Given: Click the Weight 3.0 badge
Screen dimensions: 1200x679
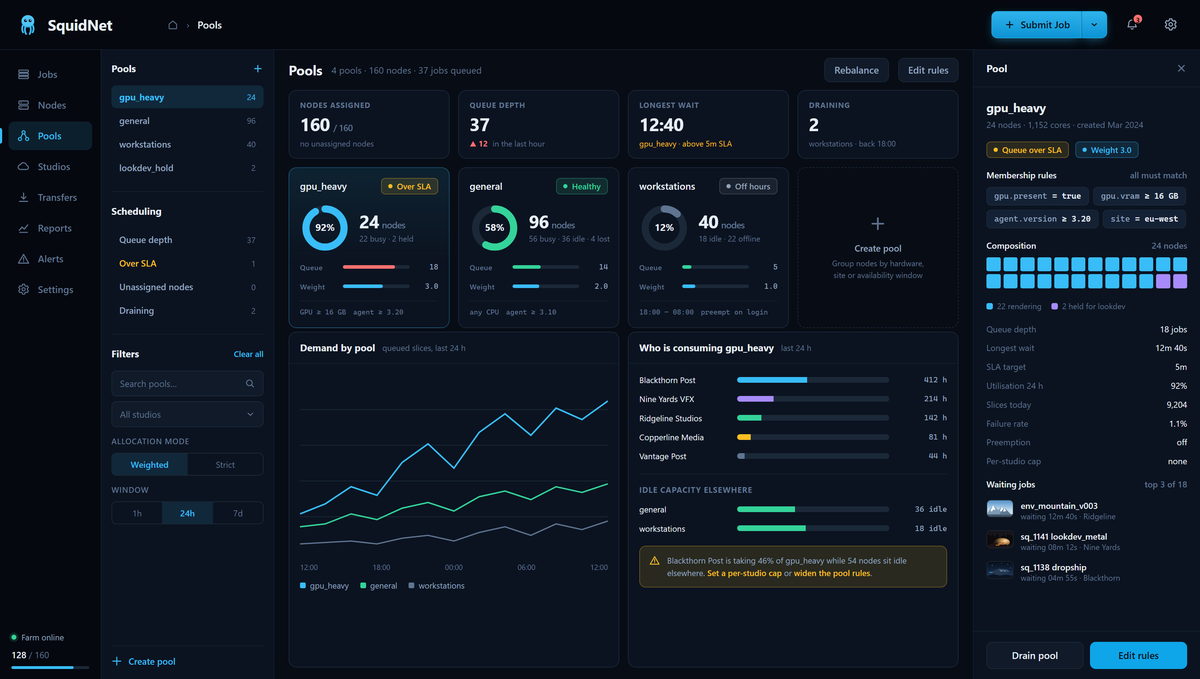Looking at the screenshot, I should 1106,150.
